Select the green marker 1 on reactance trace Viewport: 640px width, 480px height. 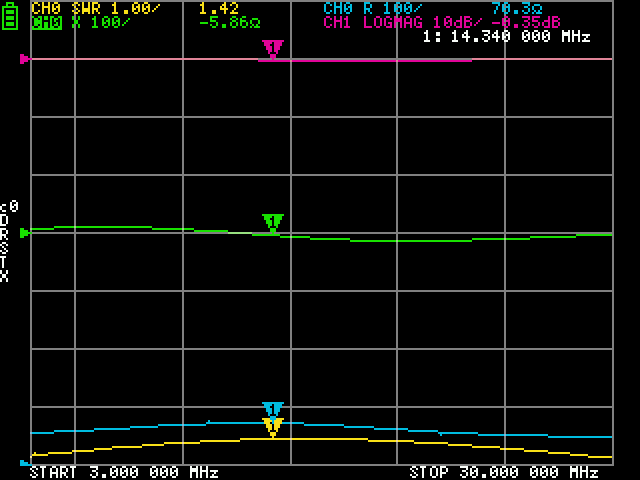tap(272, 222)
